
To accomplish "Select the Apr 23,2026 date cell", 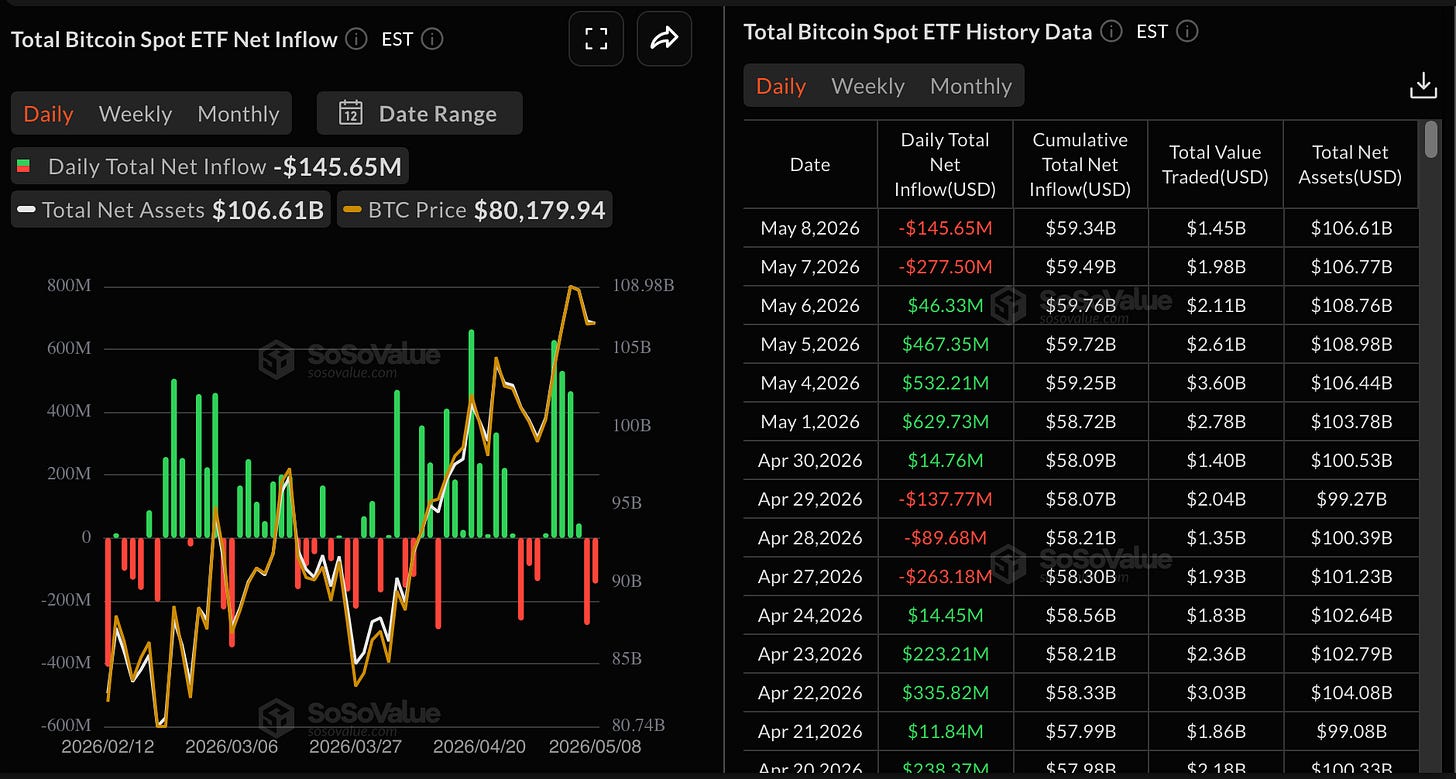I will [810, 655].
